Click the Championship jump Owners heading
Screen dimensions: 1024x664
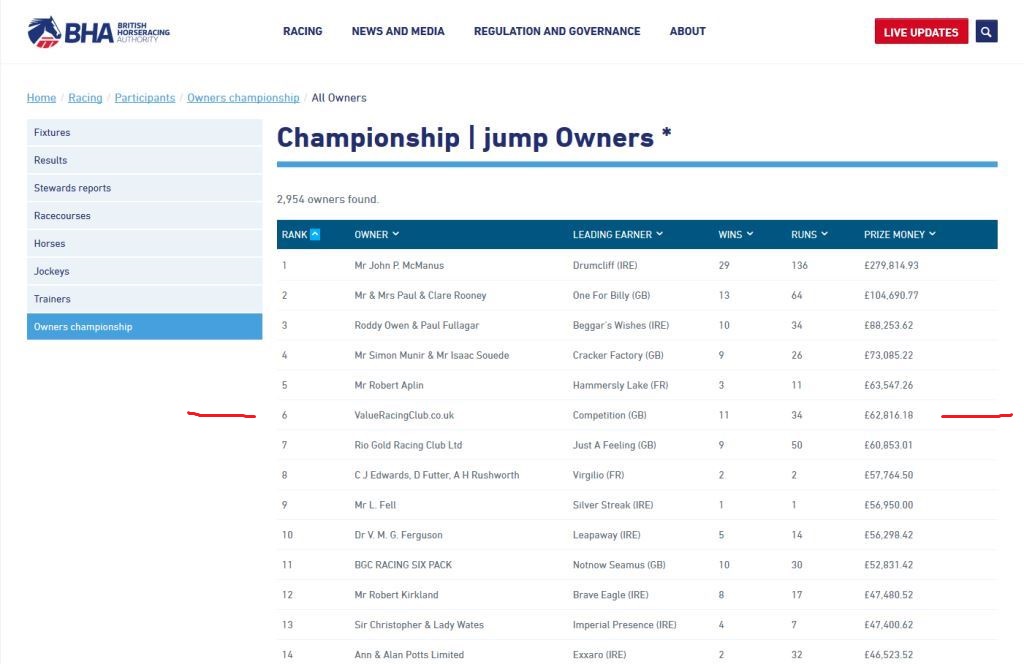click(x=473, y=138)
